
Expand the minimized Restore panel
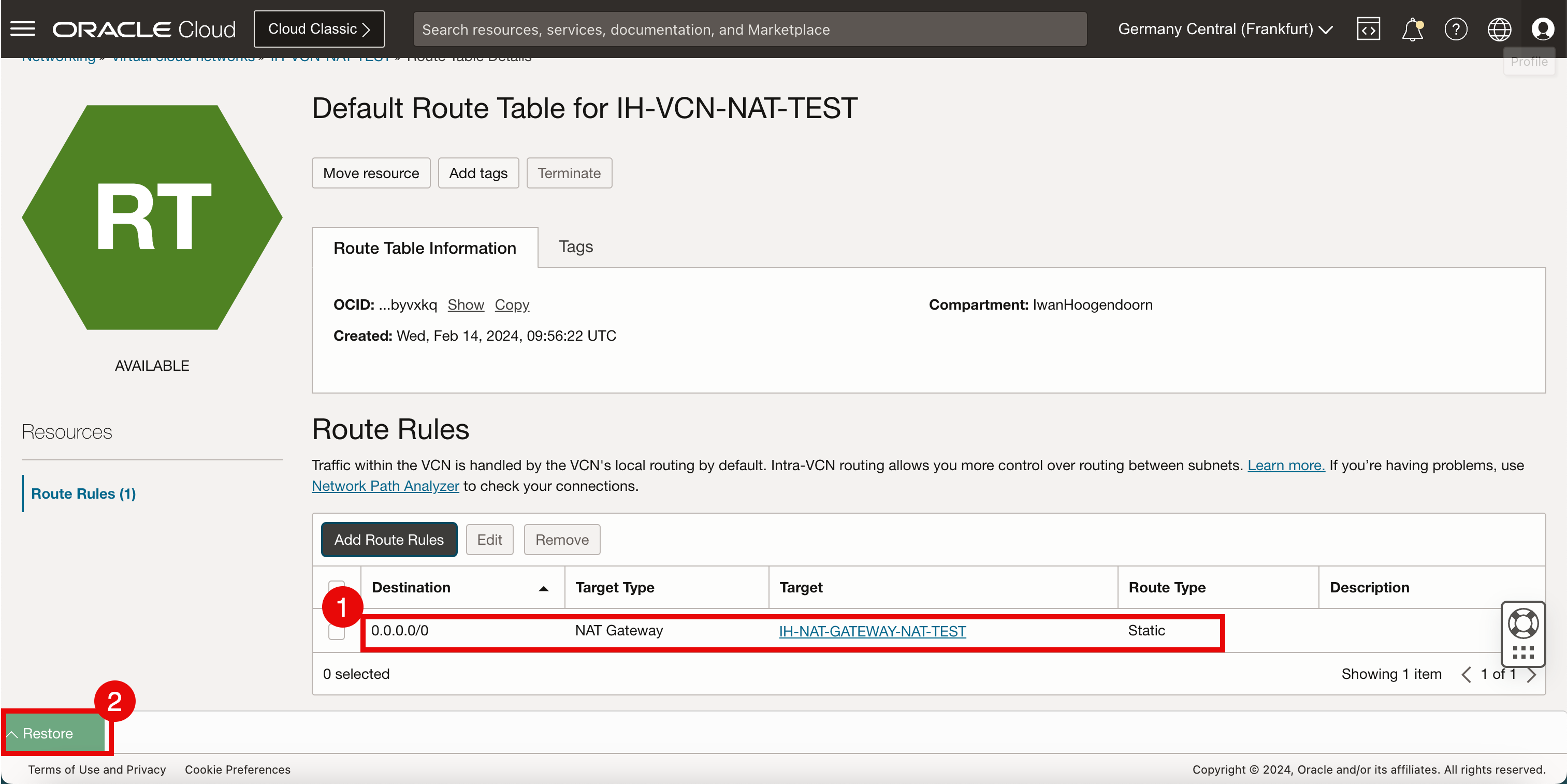point(48,734)
